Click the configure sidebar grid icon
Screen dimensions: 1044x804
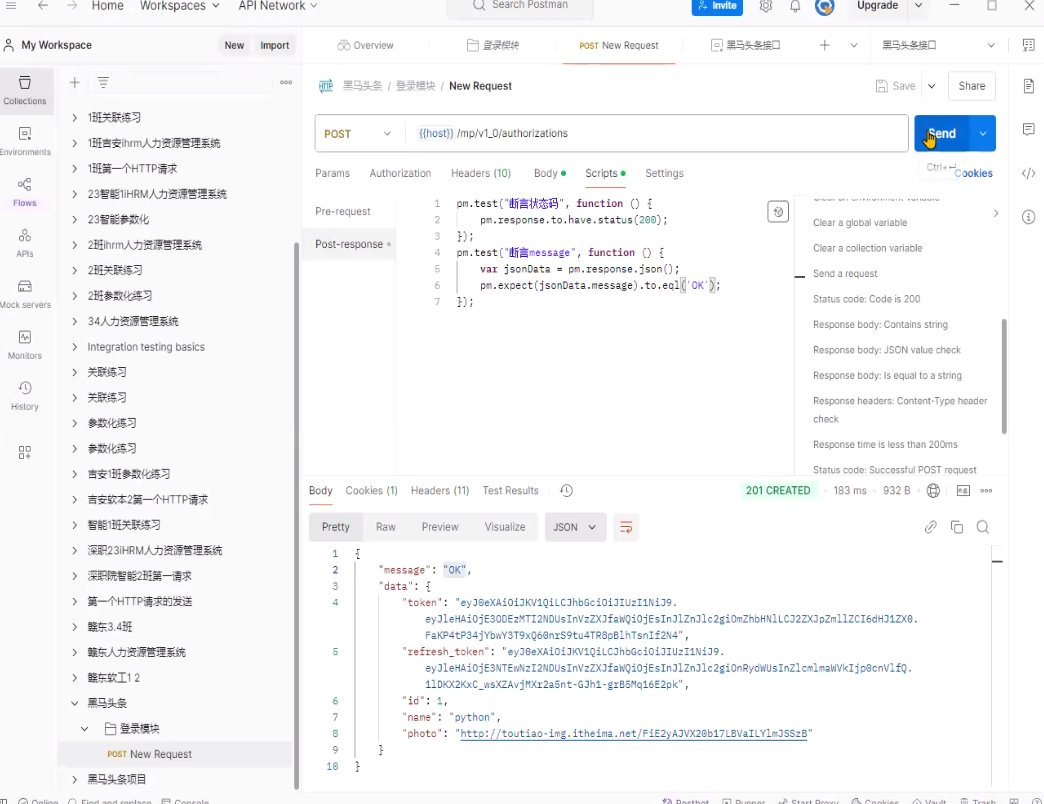[25, 453]
